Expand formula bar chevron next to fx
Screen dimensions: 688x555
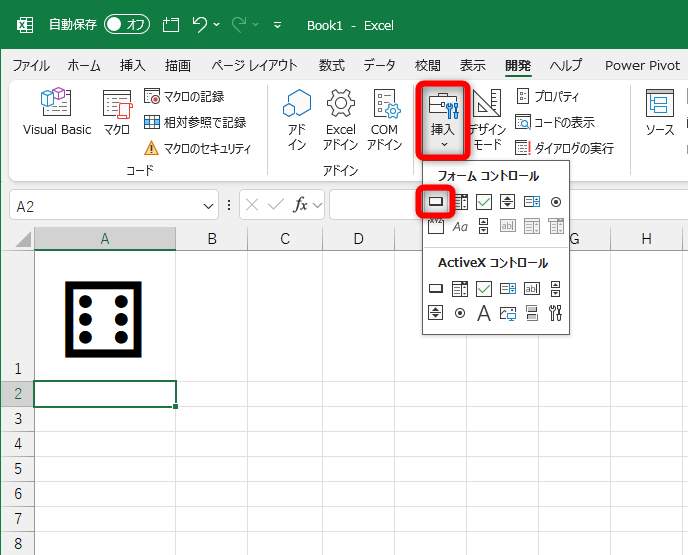318,205
